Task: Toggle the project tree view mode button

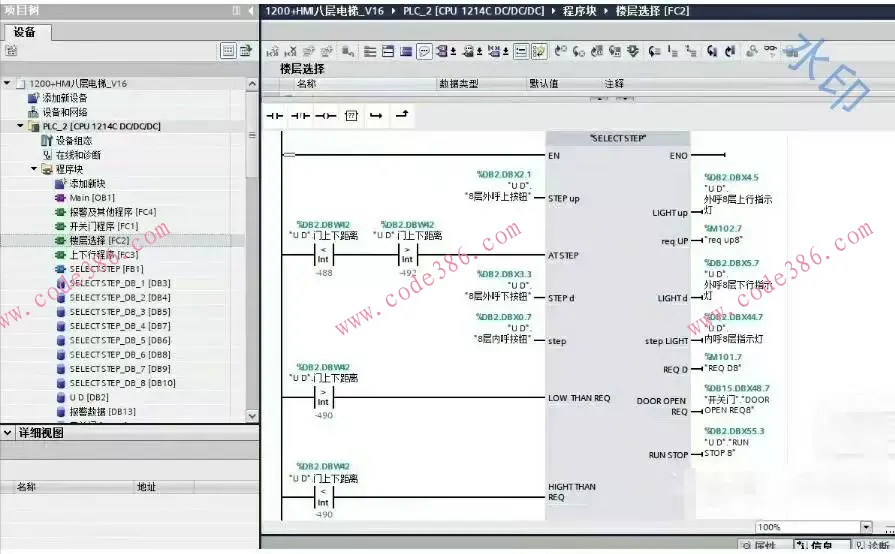Action: (x=228, y=50)
